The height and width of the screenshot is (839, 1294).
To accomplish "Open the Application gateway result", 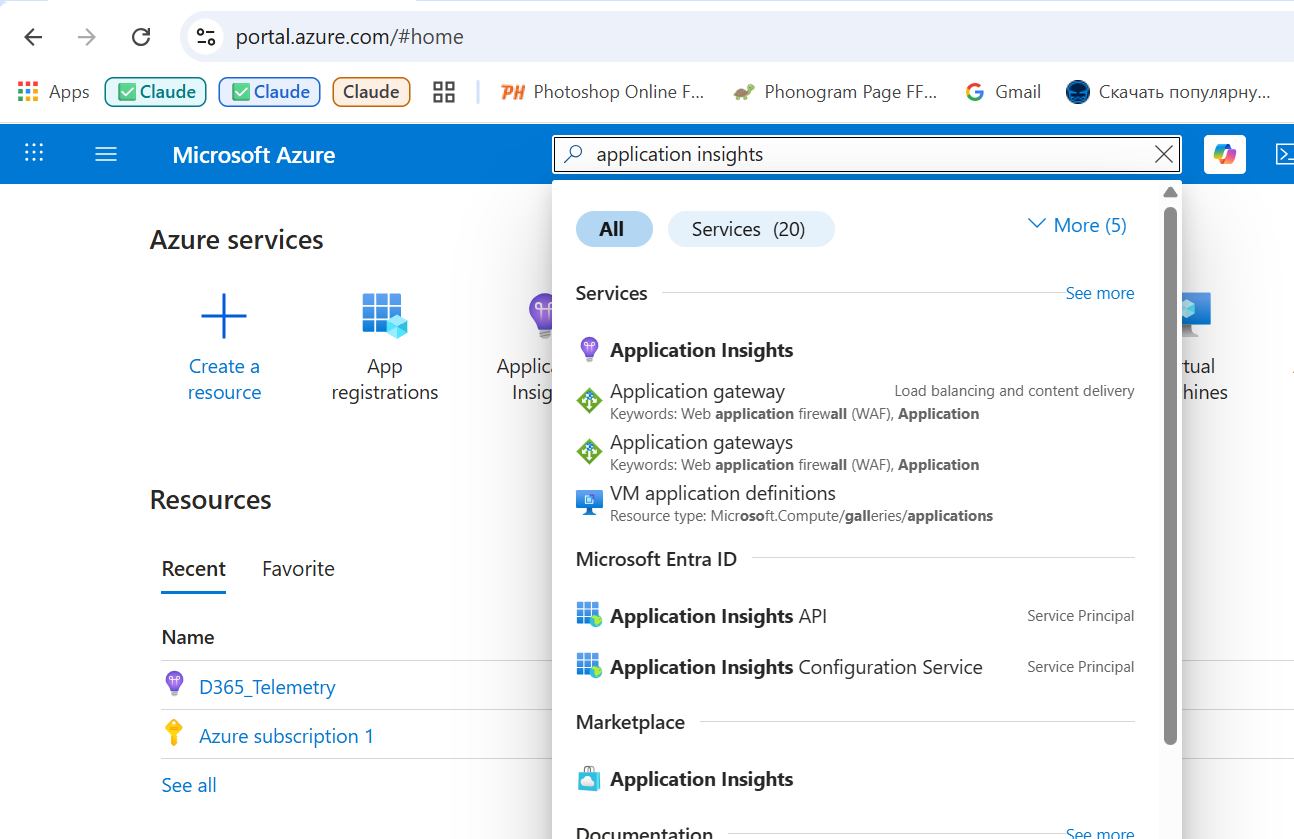I will pyautogui.click(x=855, y=401).
